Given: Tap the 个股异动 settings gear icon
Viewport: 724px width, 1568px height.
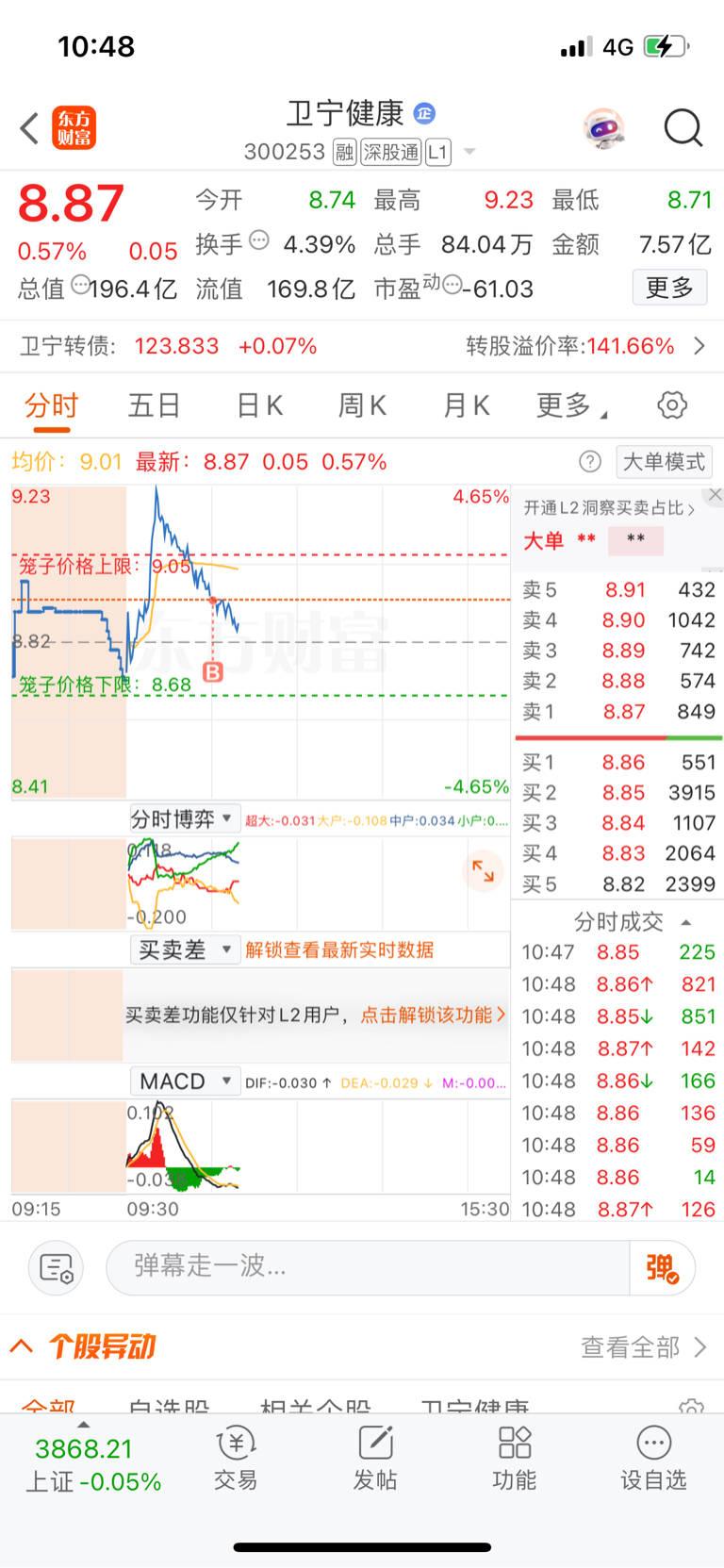Looking at the screenshot, I should point(691,1407).
